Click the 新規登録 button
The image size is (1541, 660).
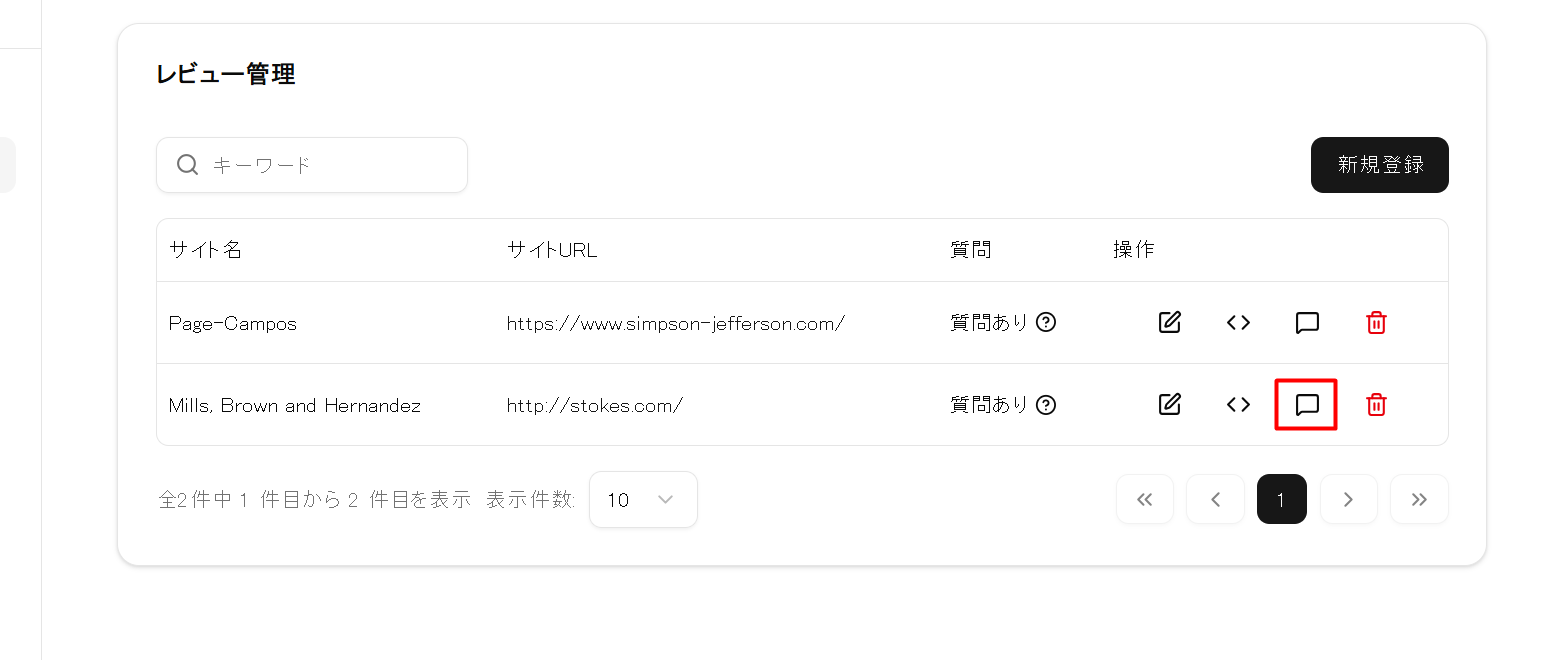click(x=1379, y=165)
